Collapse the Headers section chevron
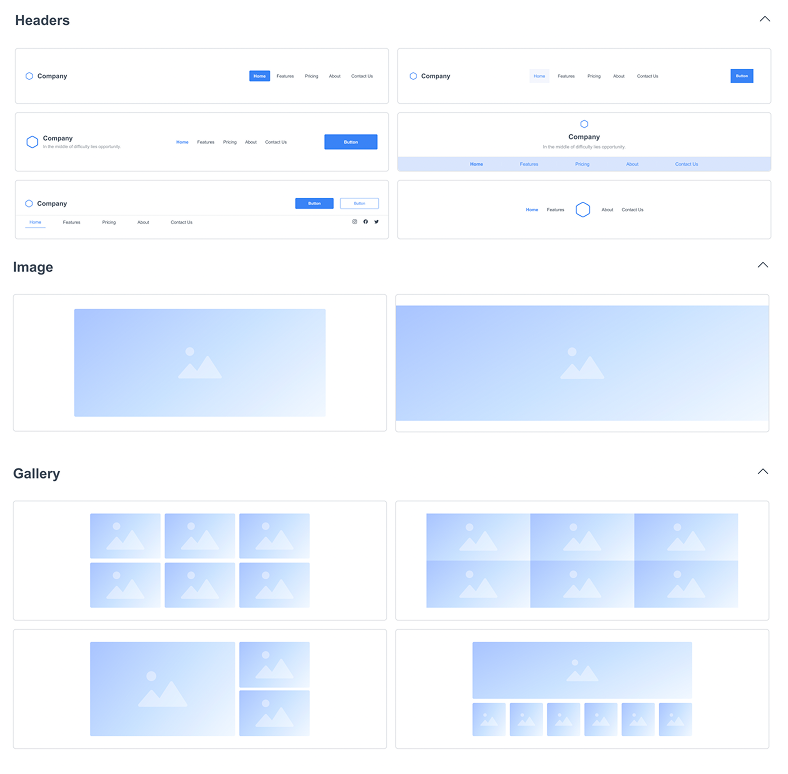The height and width of the screenshot is (774, 788). (x=765, y=19)
